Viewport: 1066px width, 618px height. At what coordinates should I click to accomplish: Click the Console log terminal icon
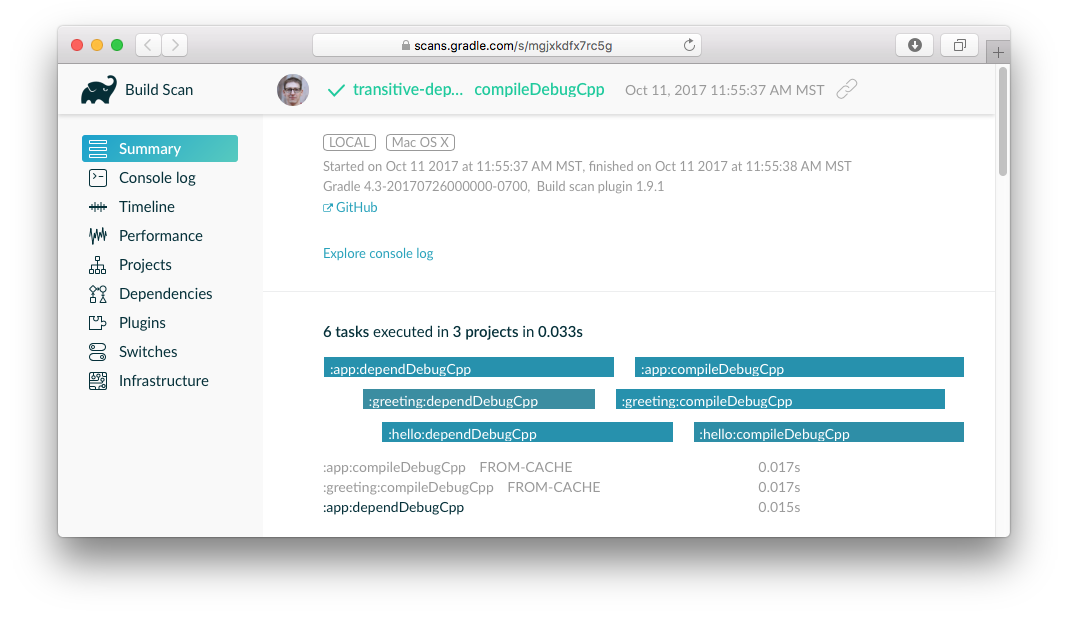point(98,177)
